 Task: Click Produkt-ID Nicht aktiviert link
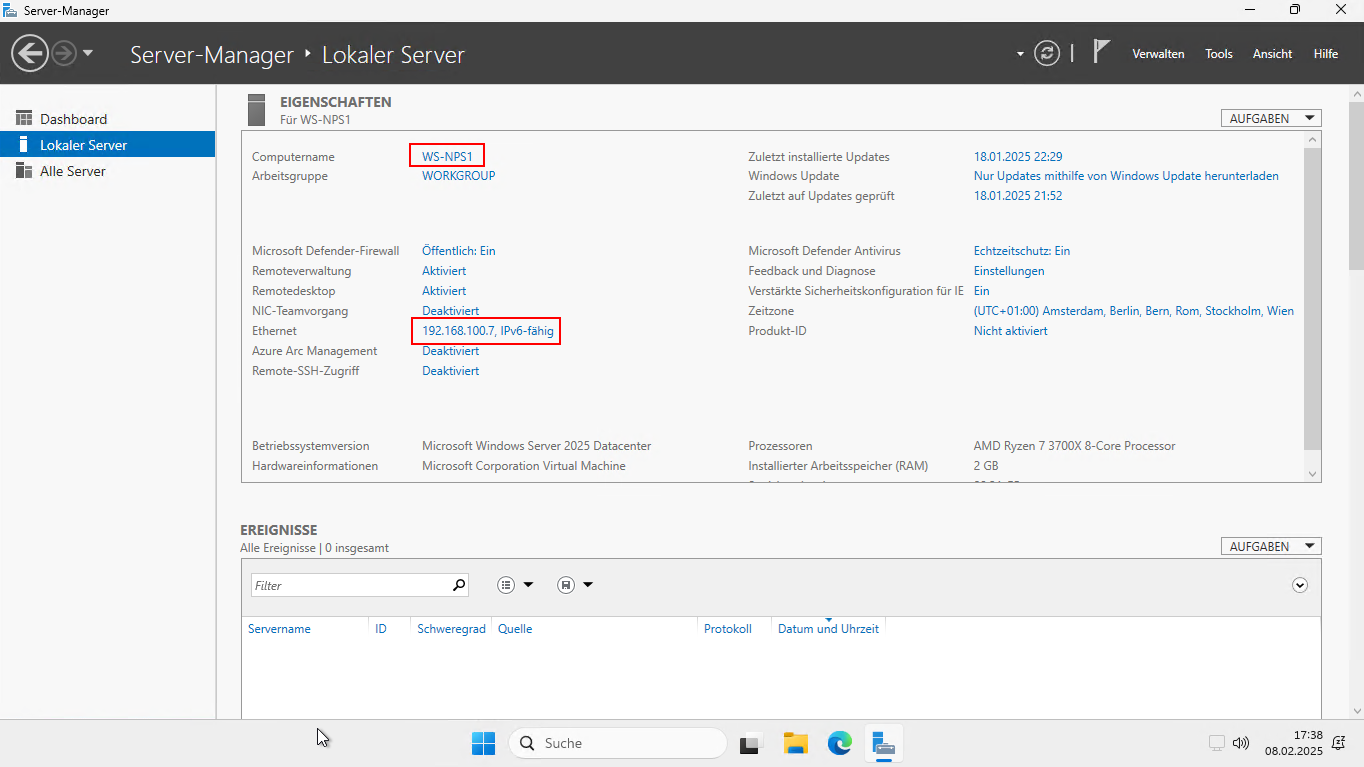tap(1010, 331)
